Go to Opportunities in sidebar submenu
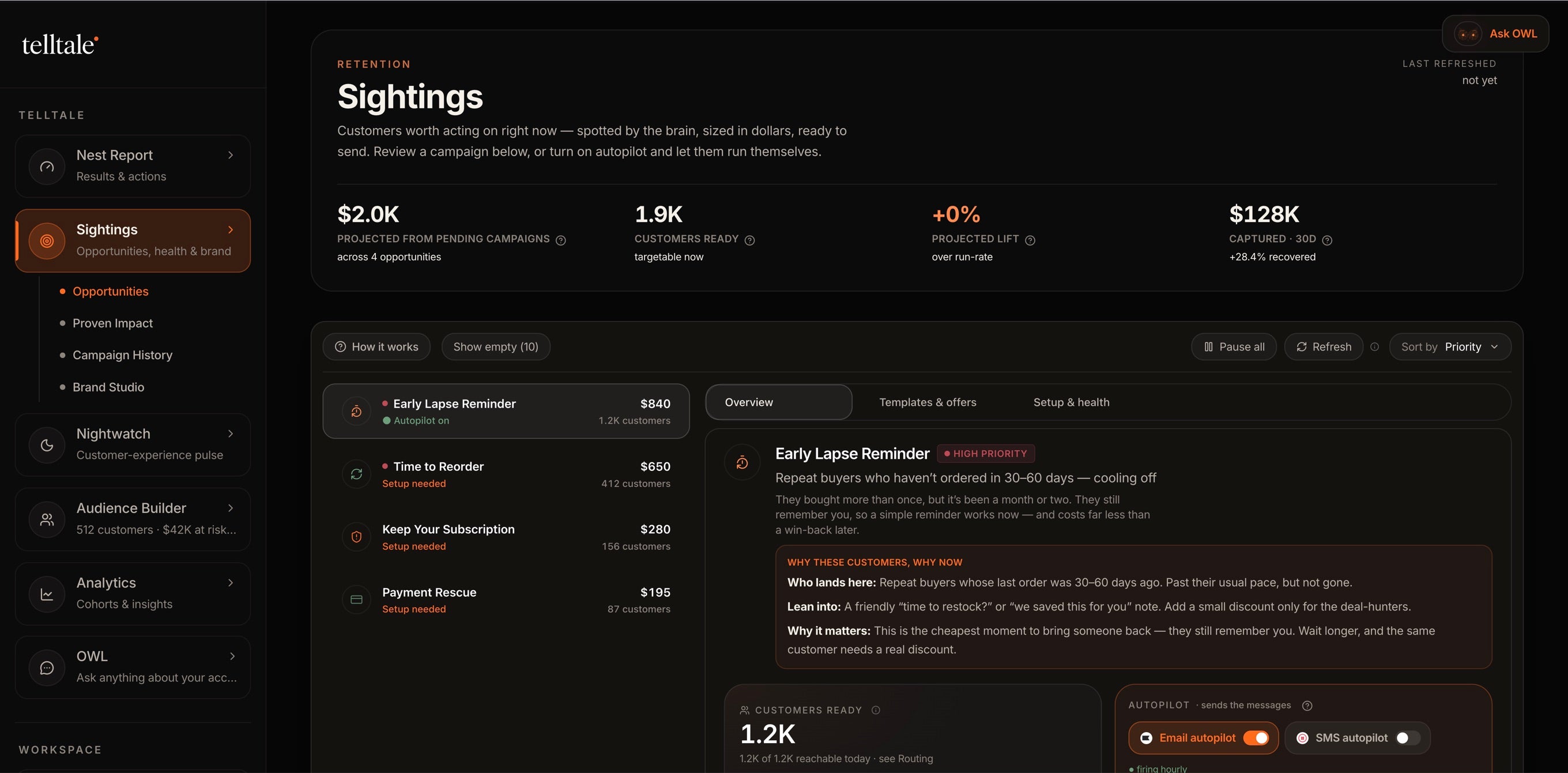 tap(110, 292)
